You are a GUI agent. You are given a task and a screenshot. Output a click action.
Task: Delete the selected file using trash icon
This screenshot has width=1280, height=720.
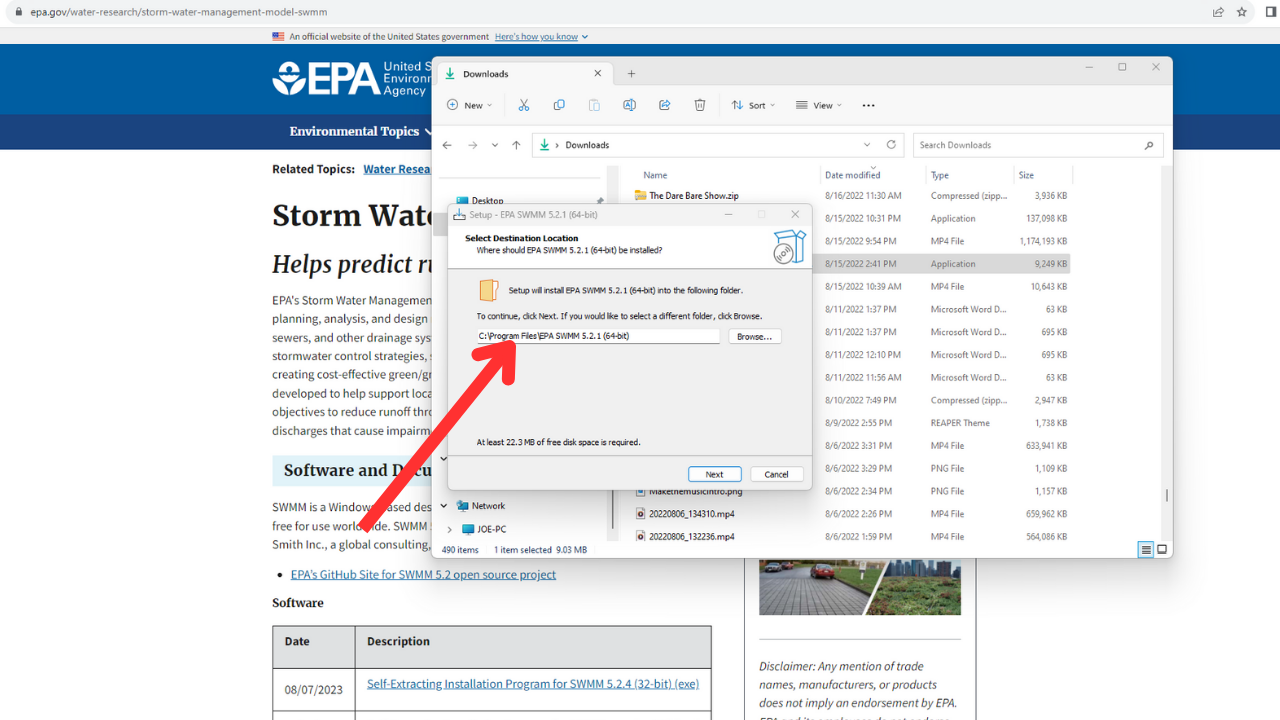[699, 104]
